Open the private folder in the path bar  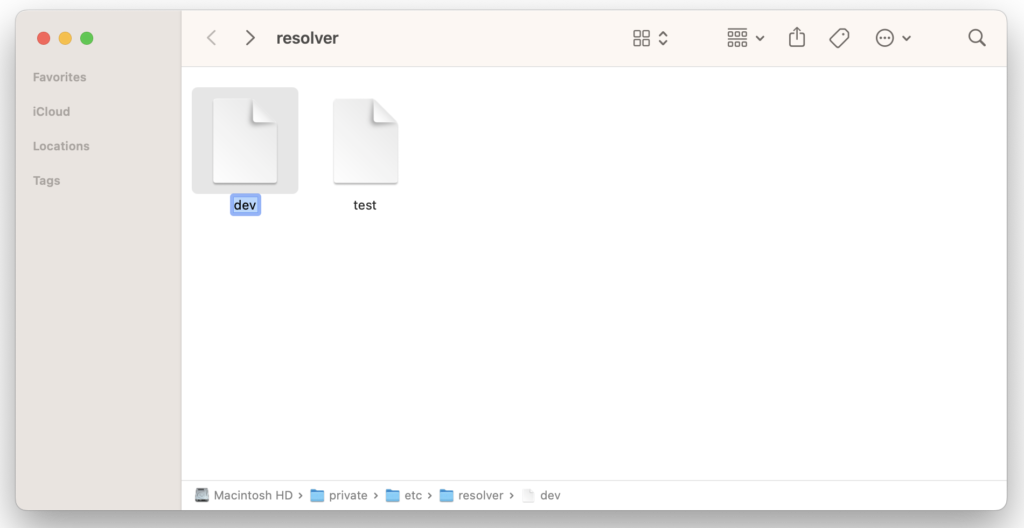[348, 495]
